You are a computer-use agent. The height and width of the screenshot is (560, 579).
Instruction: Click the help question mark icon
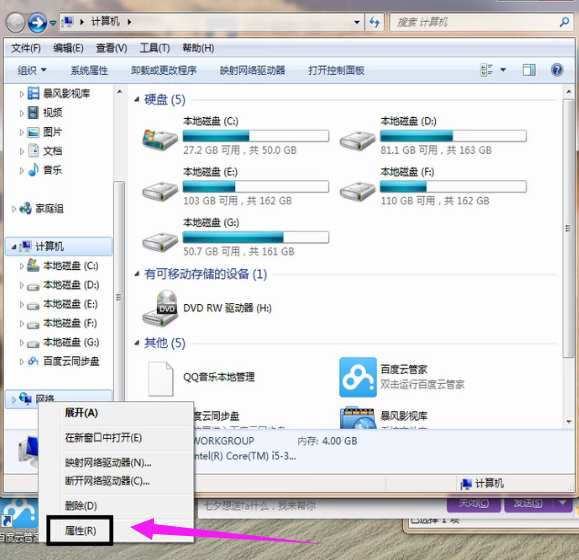(557, 70)
